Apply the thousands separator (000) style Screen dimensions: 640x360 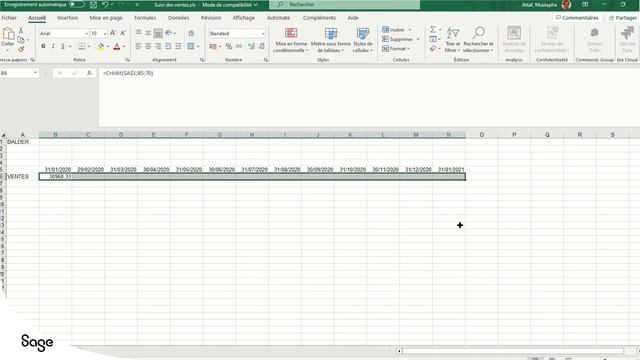[x=239, y=47]
